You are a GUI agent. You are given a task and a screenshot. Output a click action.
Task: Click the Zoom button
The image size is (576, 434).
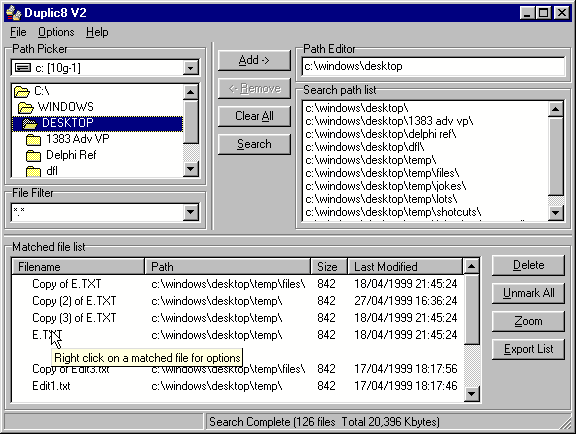(528, 321)
